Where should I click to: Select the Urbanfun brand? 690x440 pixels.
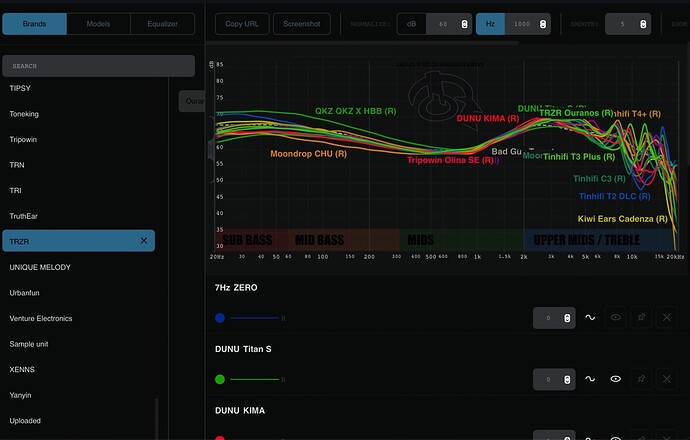(24, 293)
